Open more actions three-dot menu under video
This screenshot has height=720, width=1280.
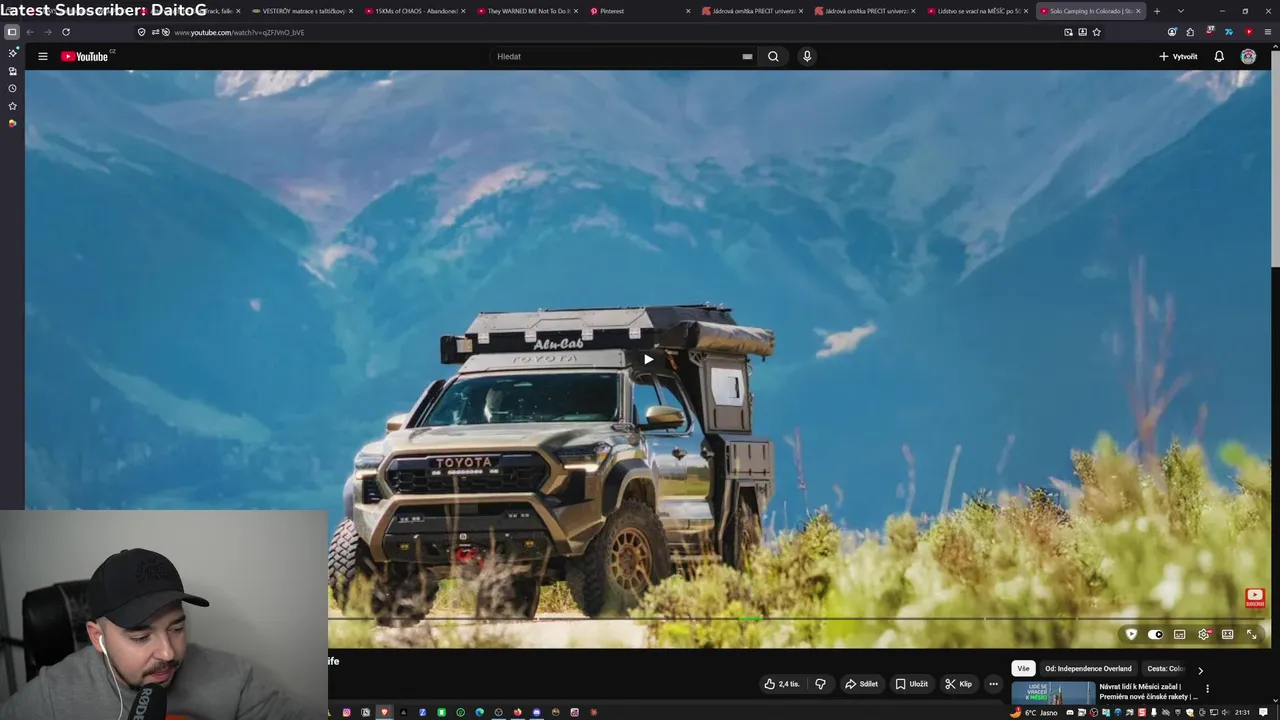tap(993, 684)
